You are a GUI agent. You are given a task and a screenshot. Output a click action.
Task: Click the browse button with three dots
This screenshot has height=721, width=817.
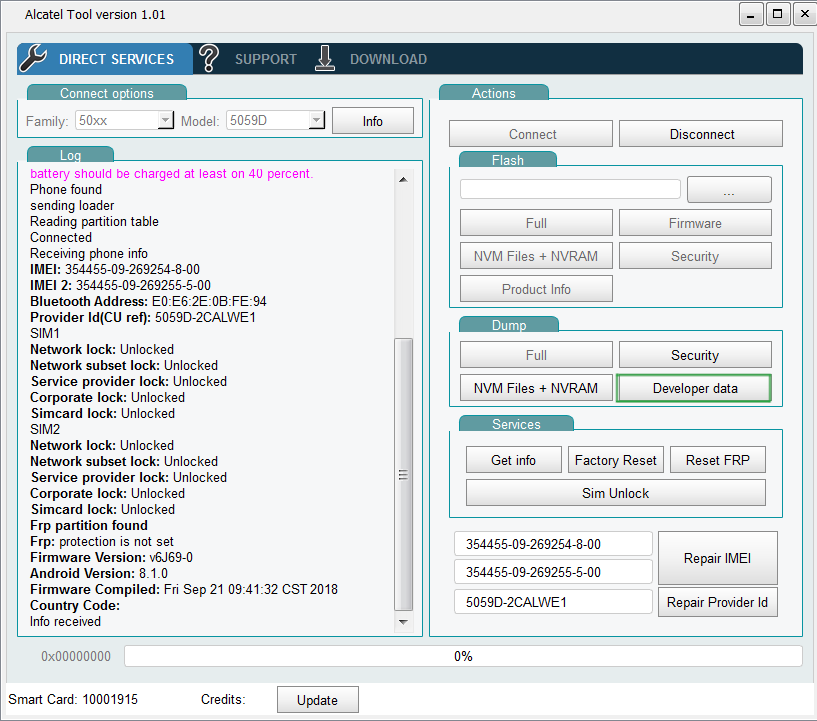(x=729, y=189)
